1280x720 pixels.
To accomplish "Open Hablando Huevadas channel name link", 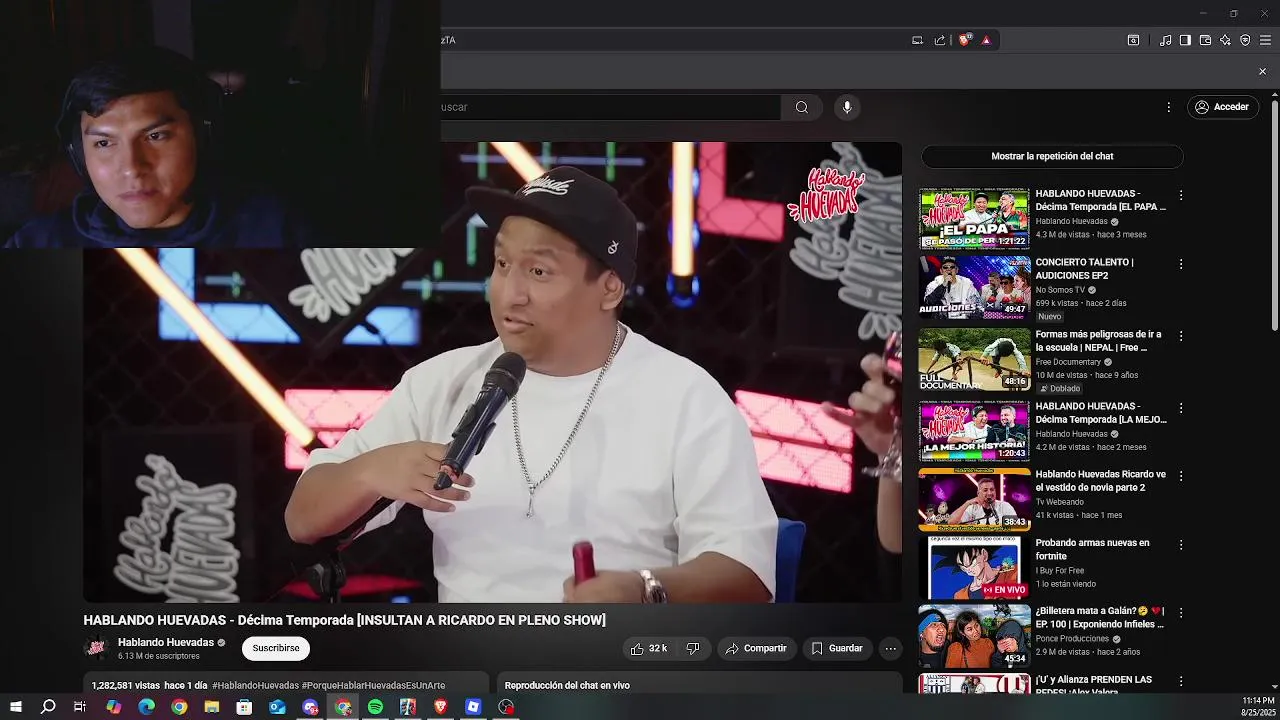I will click(166, 642).
